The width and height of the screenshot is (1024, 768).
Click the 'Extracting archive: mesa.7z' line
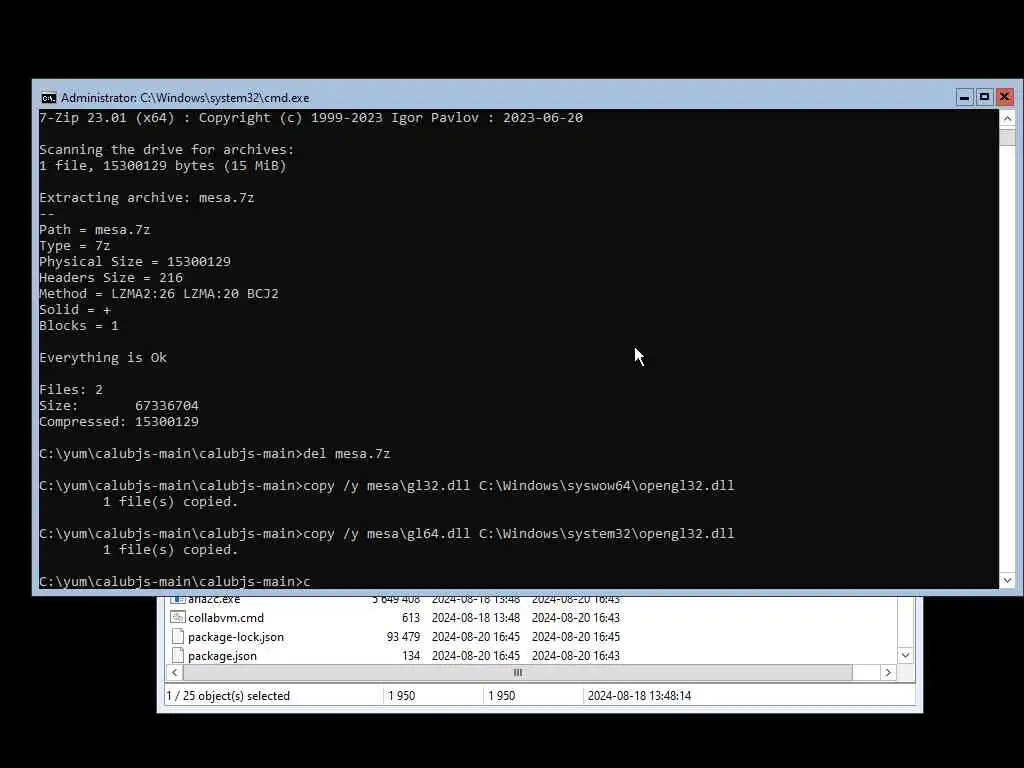pyautogui.click(x=147, y=198)
